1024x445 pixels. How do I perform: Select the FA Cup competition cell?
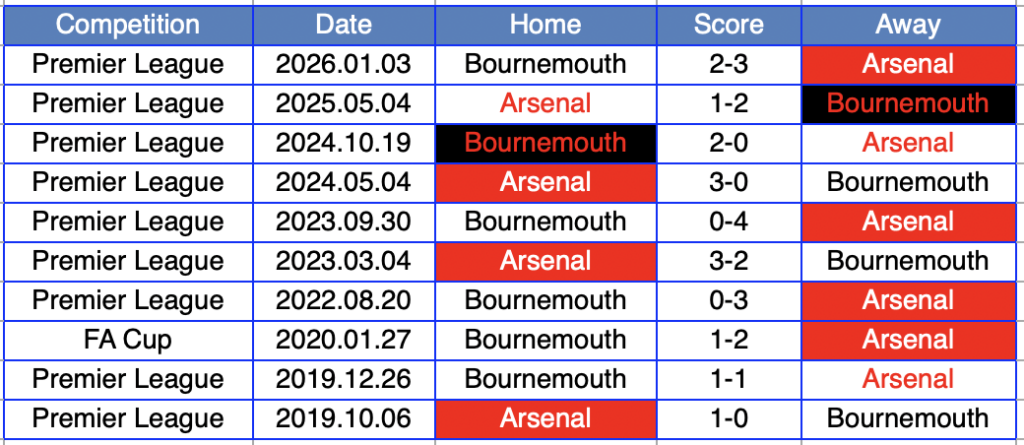click(127, 340)
